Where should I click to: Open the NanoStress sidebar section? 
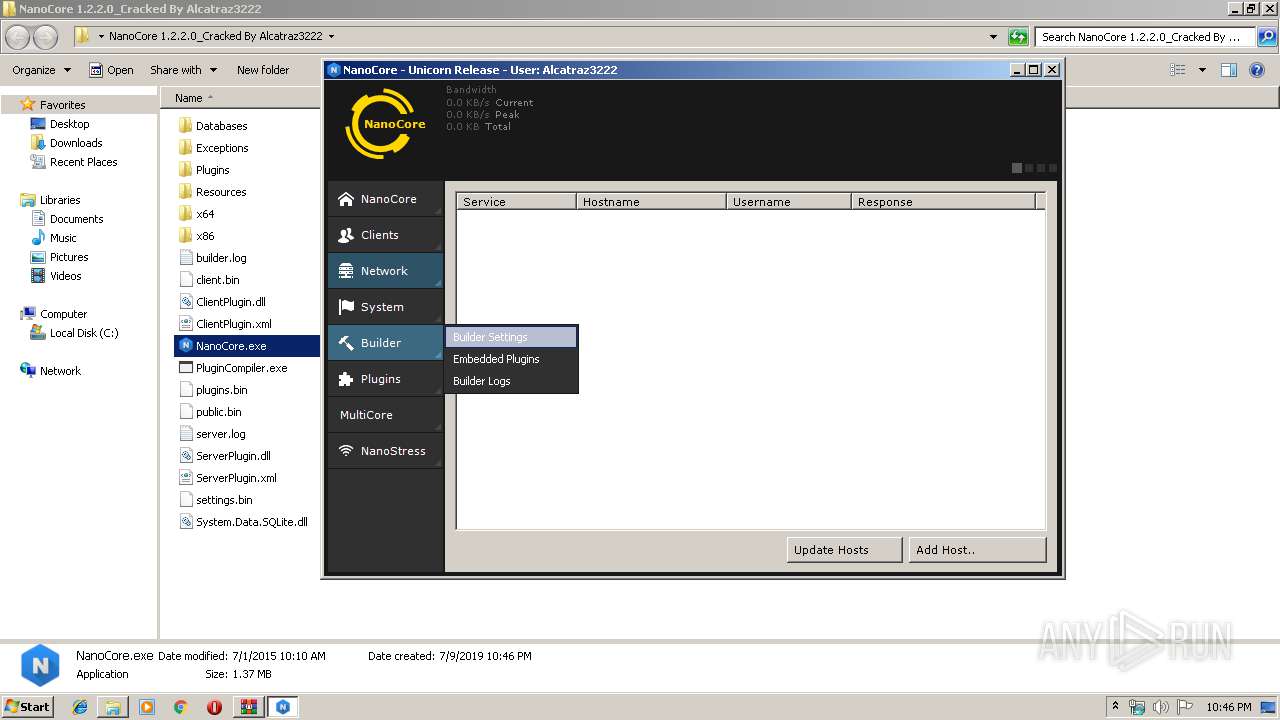[385, 451]
